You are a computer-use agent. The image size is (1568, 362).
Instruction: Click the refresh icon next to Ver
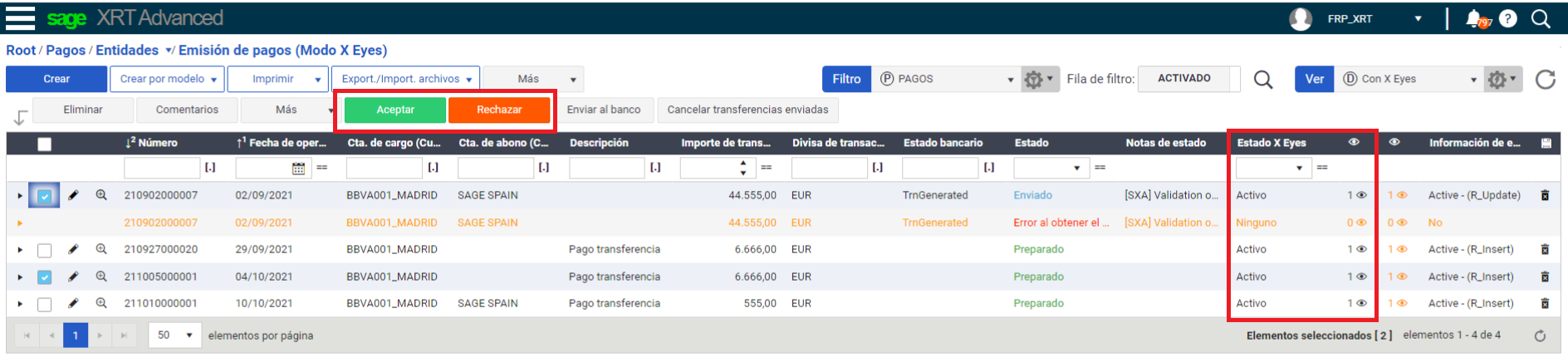tap(1545, 79)
